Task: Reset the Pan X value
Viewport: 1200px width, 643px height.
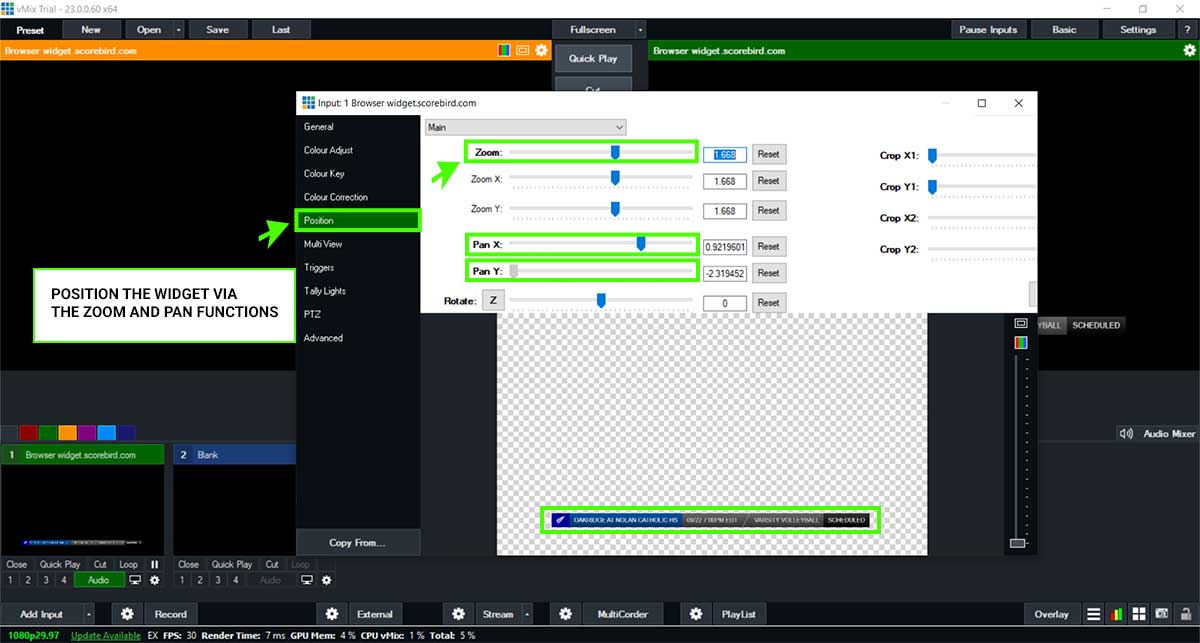Action: coord(768,246)
